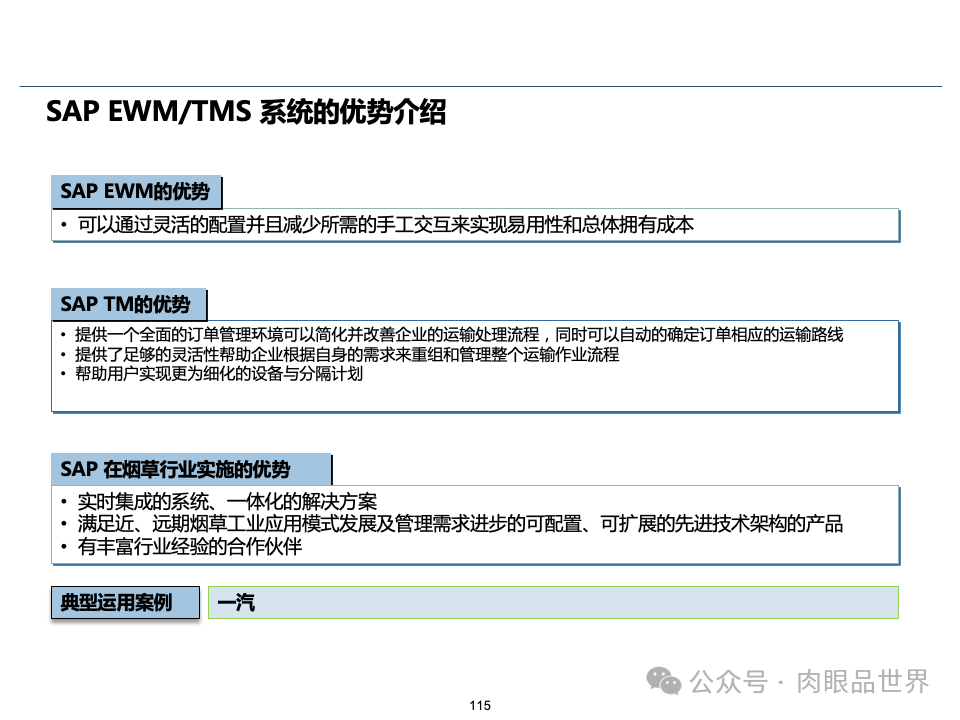This screenshot has width=960, height=720.
Task: Select the SAP 在烟草行业实施的优势 header
Action: tap(191, 469)
